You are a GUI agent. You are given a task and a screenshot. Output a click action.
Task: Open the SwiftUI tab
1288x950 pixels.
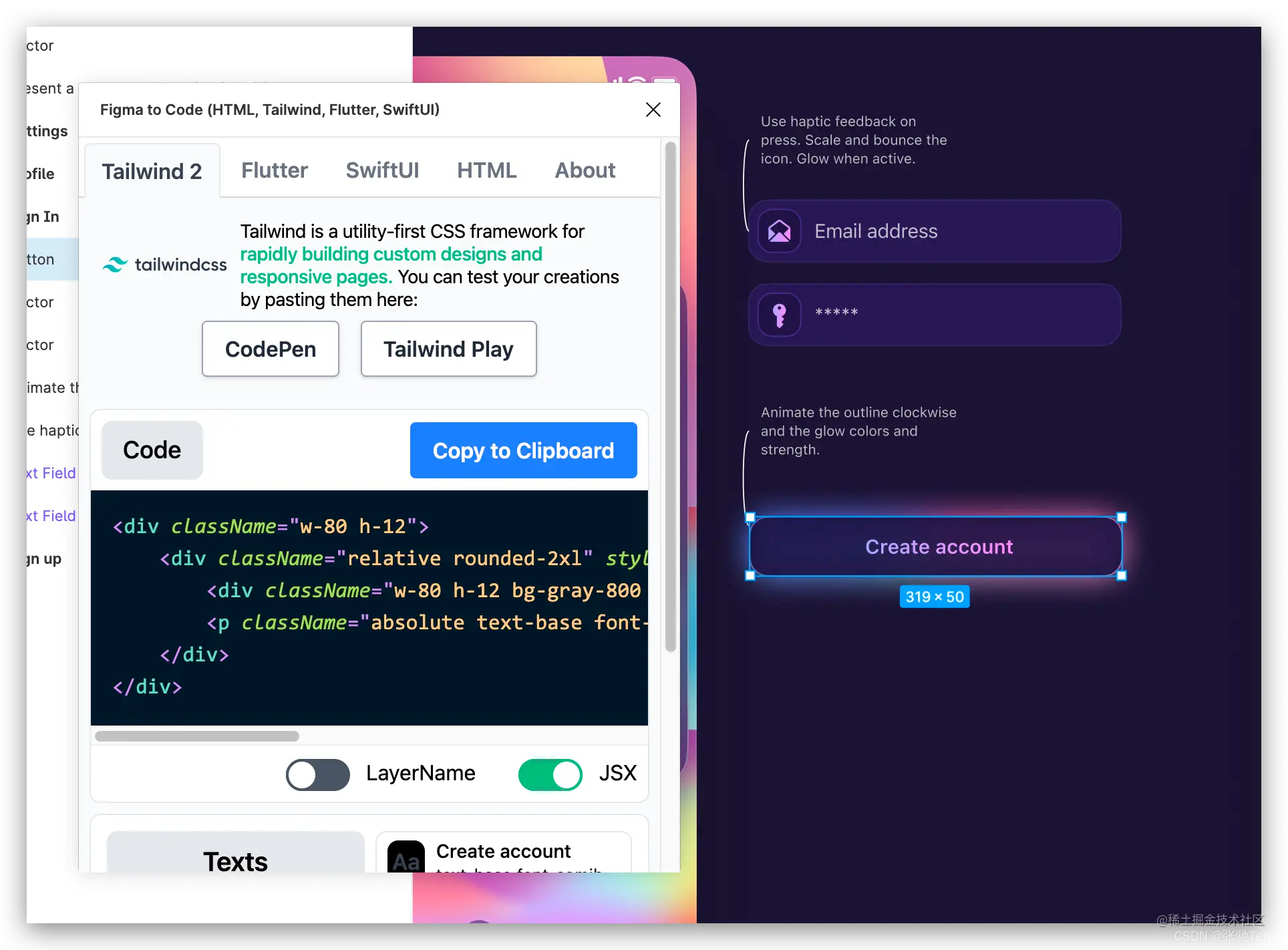pyautogui.click(x=382, y=170)
